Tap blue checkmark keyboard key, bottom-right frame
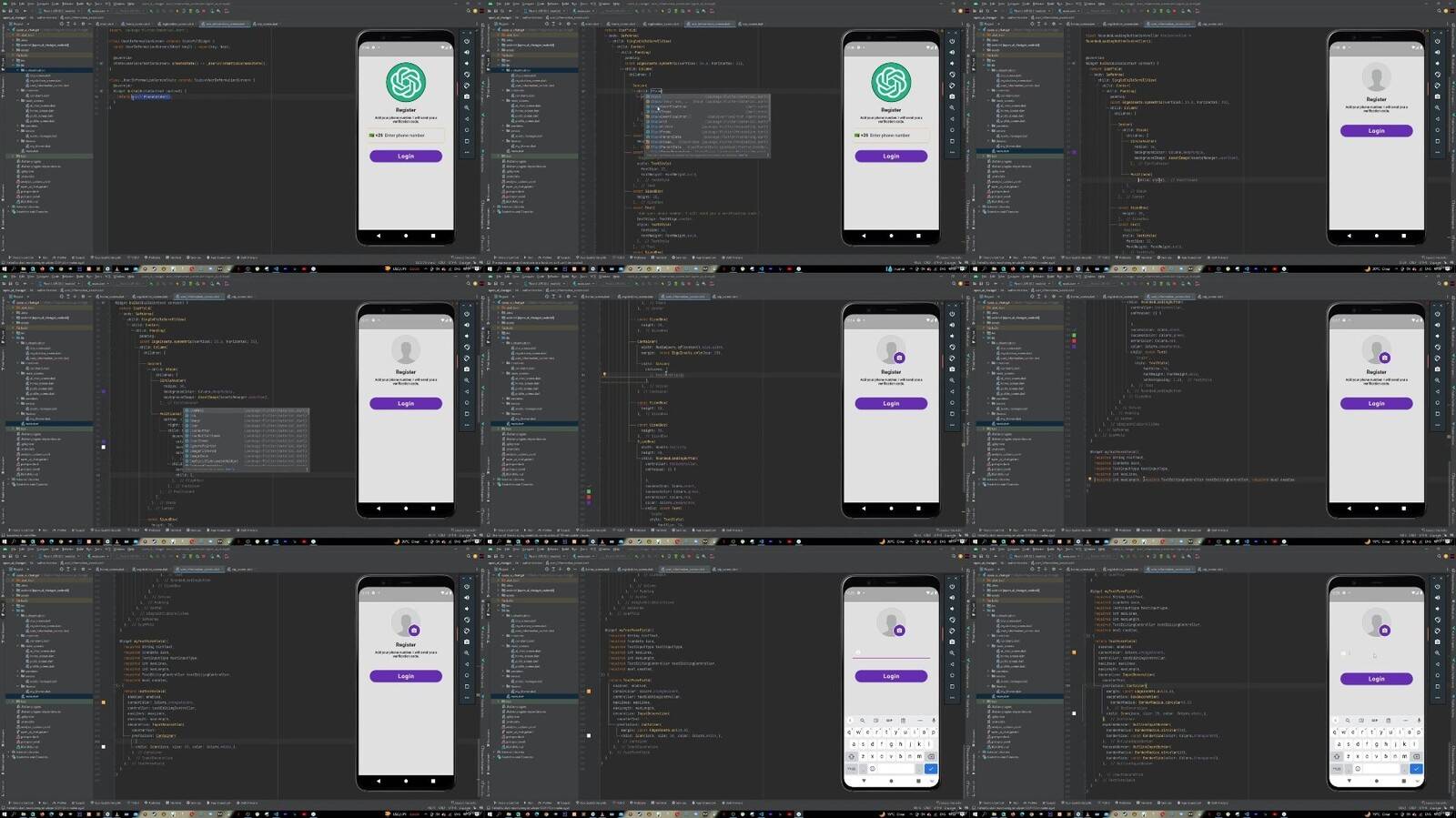The image size is (1456, 818). (x=1416, y=769)
